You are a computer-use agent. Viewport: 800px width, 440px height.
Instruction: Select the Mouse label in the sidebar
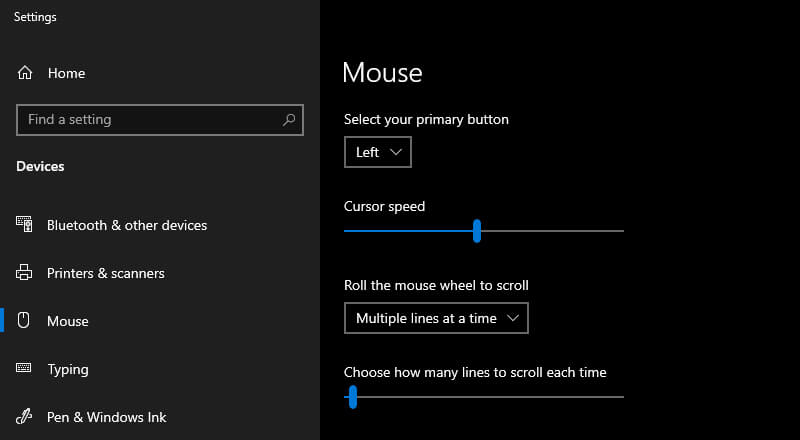68,321
